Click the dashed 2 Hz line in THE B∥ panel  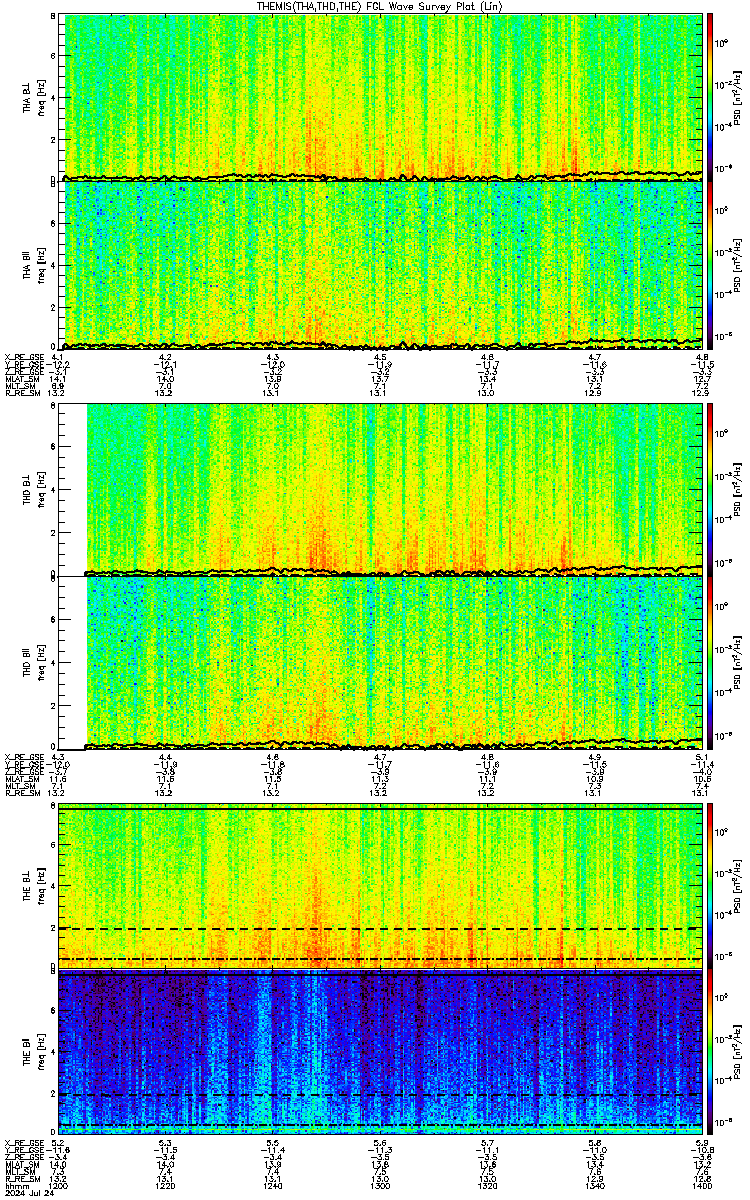pyautogui.click(x=382, y=1095)
